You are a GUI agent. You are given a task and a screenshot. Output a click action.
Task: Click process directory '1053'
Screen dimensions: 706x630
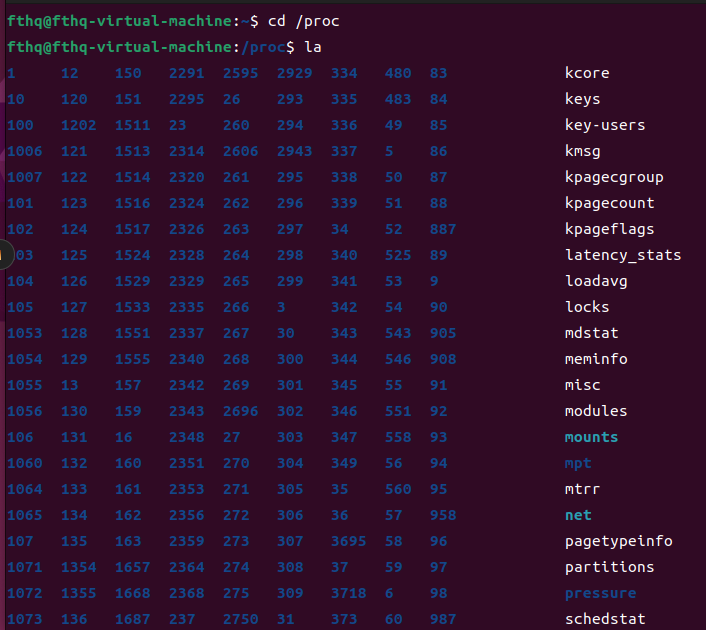click(x=24, y=333)
